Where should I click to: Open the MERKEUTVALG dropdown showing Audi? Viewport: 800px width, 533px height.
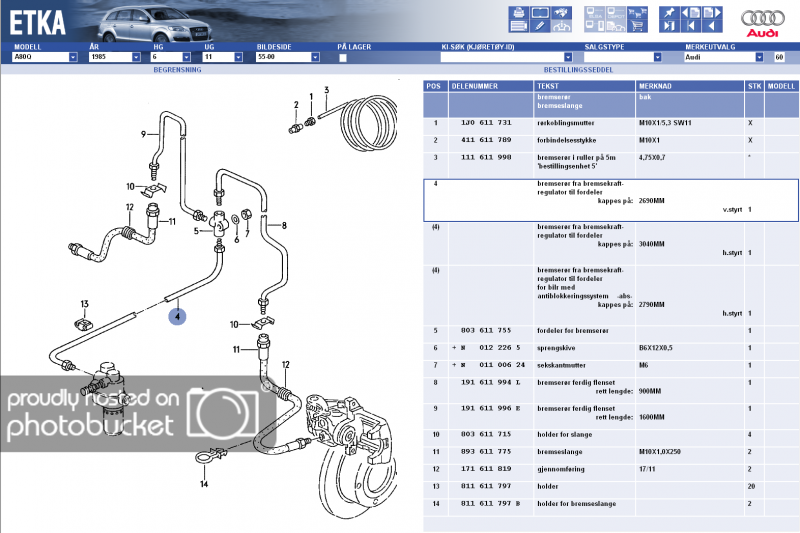(761, 58)
